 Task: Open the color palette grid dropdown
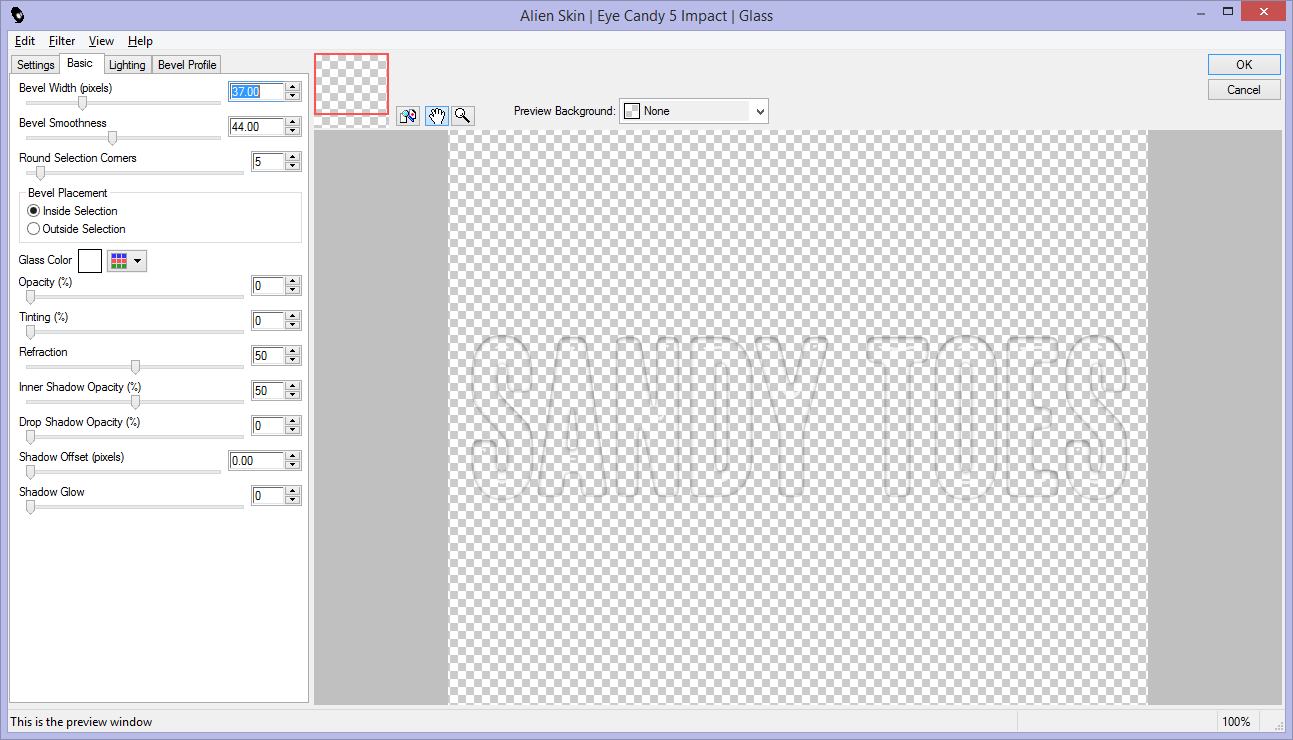[127, 261]
